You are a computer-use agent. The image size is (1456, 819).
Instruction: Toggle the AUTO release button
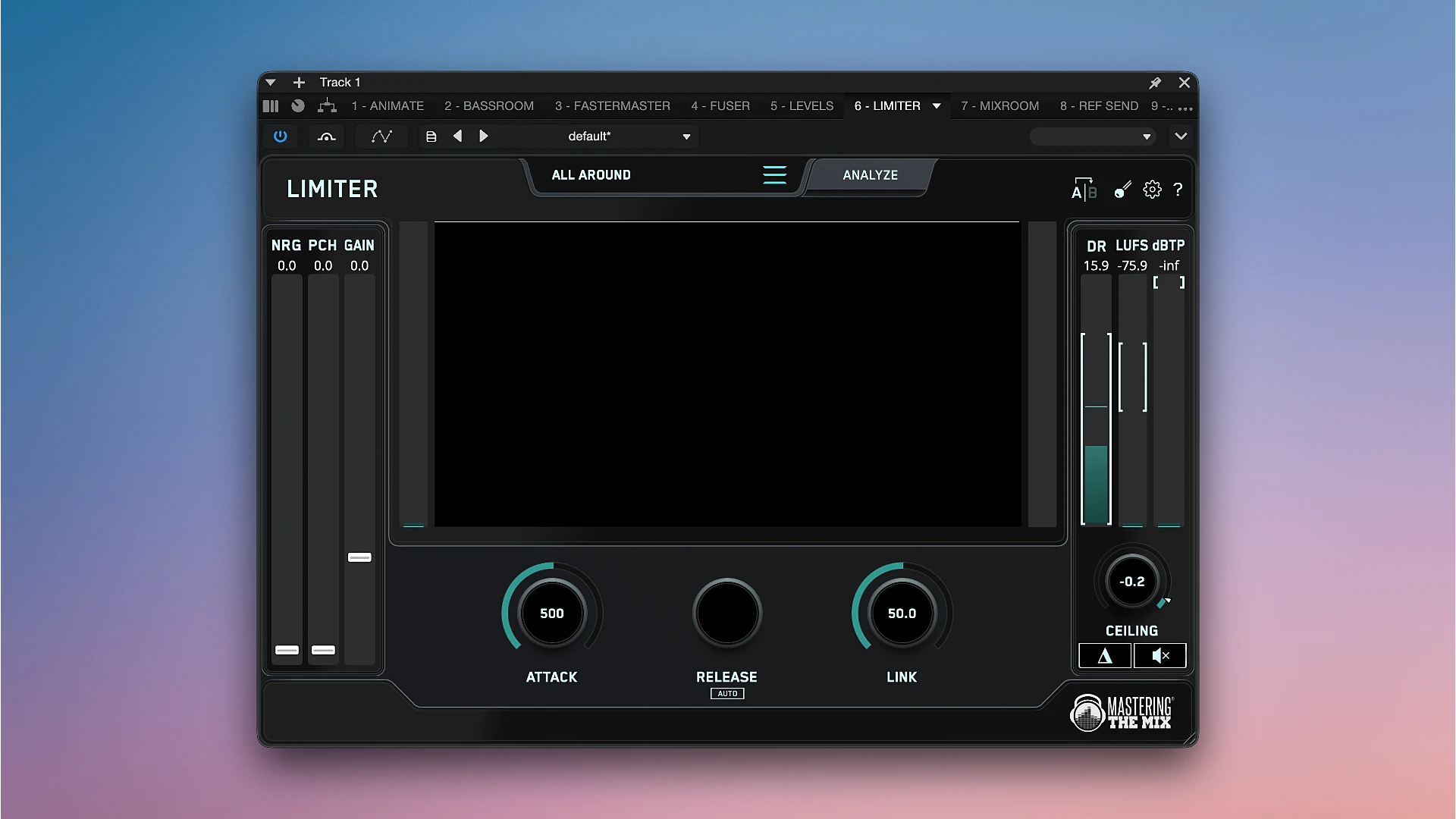727,694
